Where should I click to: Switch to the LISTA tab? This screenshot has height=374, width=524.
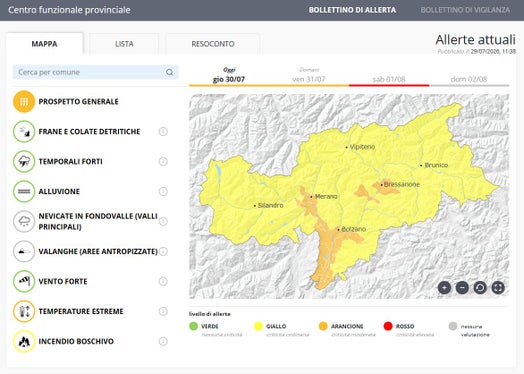pos(124,44)
